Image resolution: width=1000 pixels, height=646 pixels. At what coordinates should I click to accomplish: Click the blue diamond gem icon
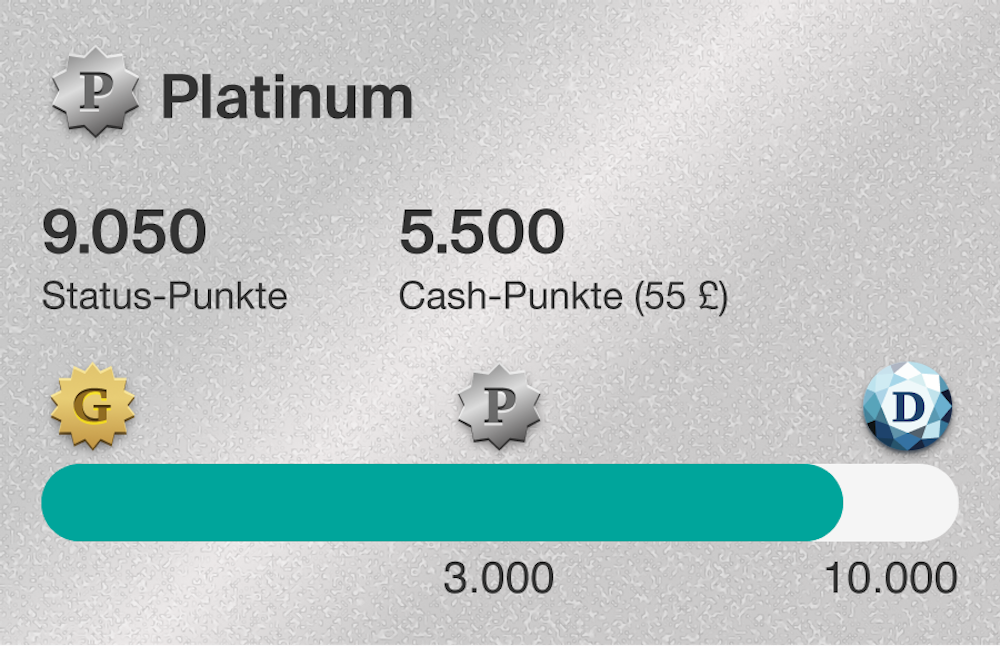[x=907, y=406]
